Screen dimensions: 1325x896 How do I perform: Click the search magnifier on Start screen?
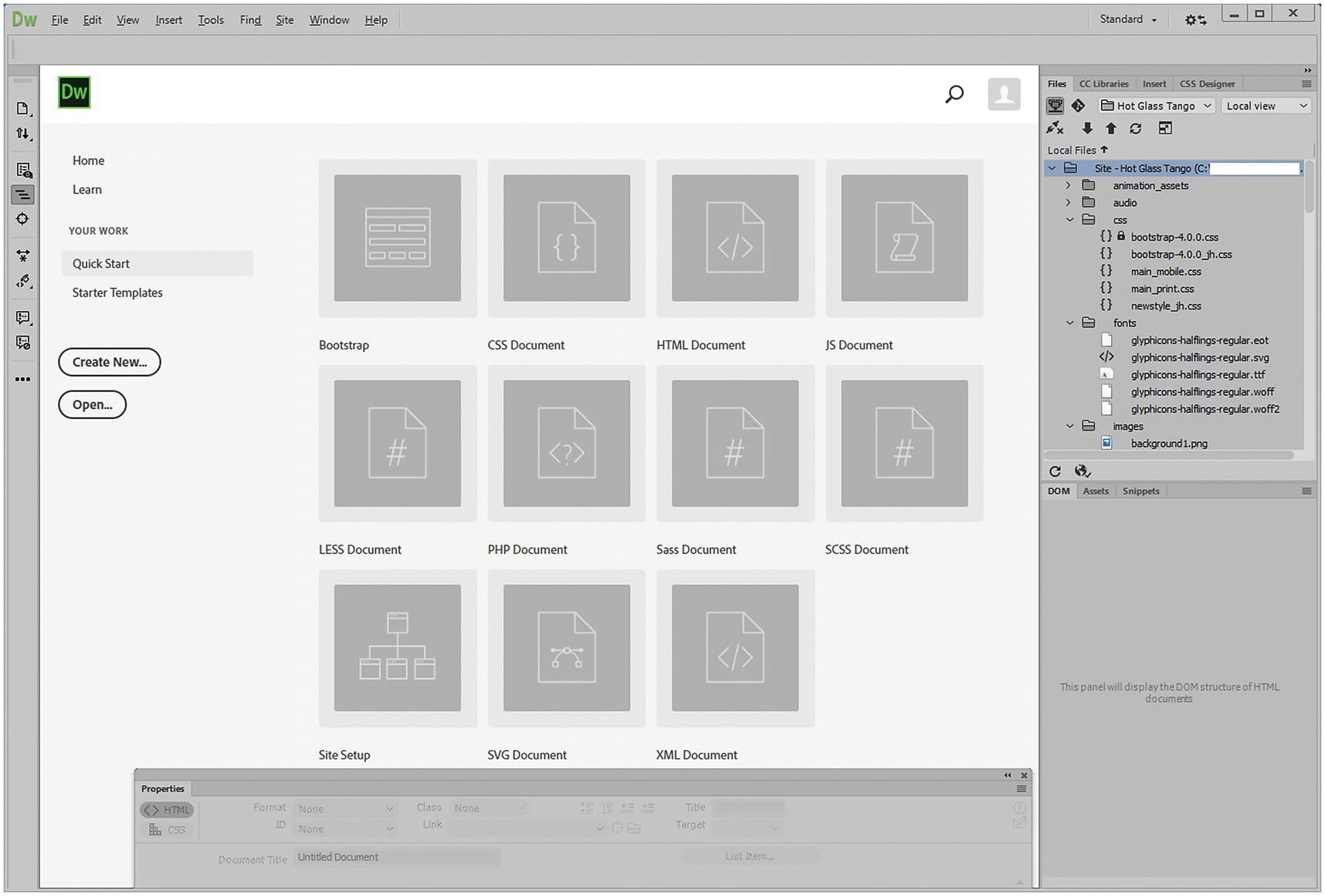(x=954, y=94)
